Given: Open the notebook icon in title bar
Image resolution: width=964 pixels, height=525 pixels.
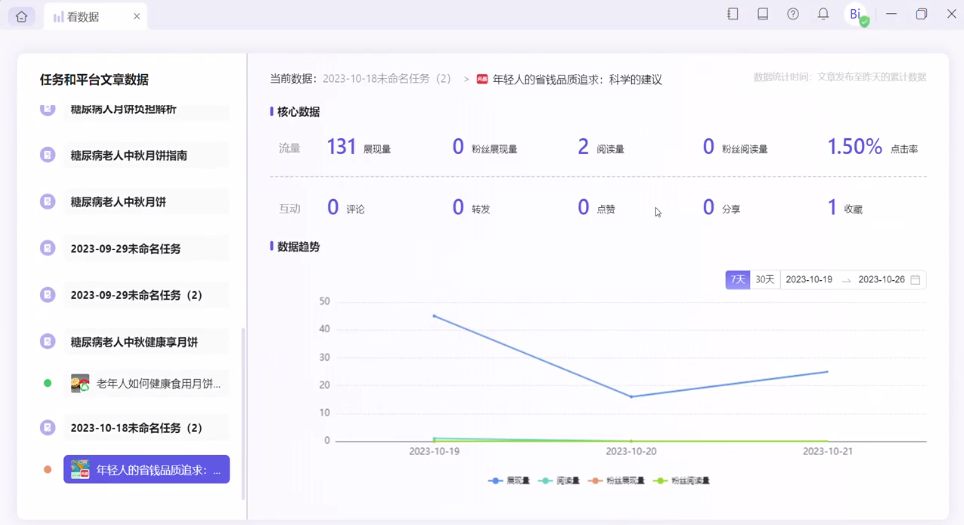Looking at the screenshot, I should pos(732,14).
